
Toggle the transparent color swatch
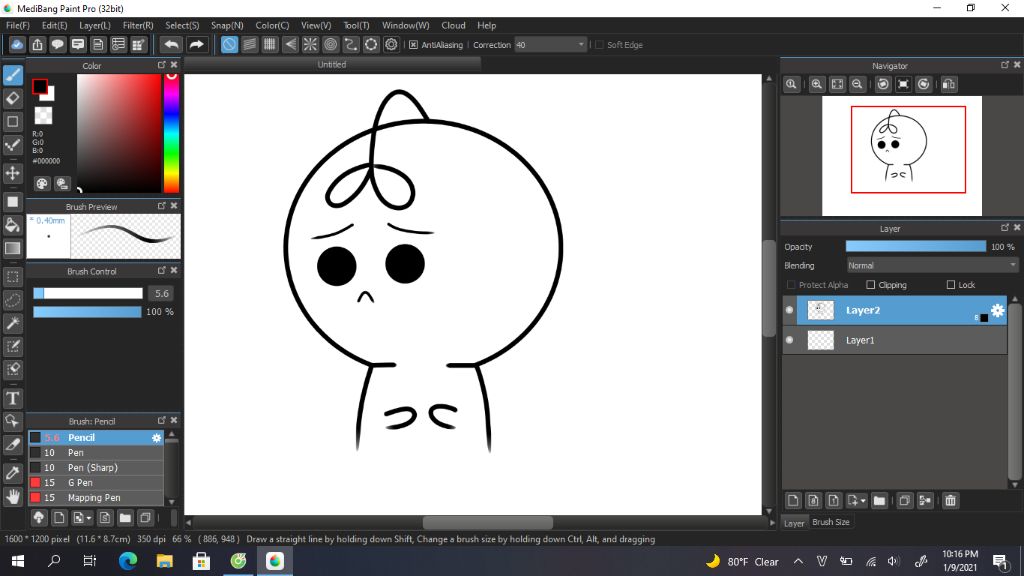43,116
